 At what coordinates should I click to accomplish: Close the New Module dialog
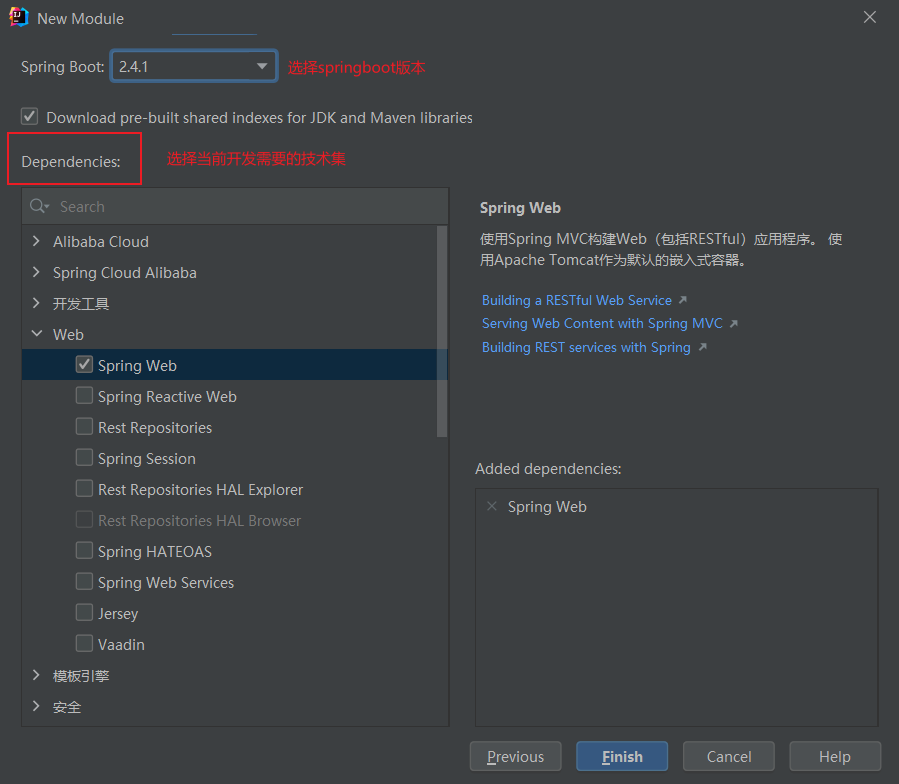pos(870,17)
